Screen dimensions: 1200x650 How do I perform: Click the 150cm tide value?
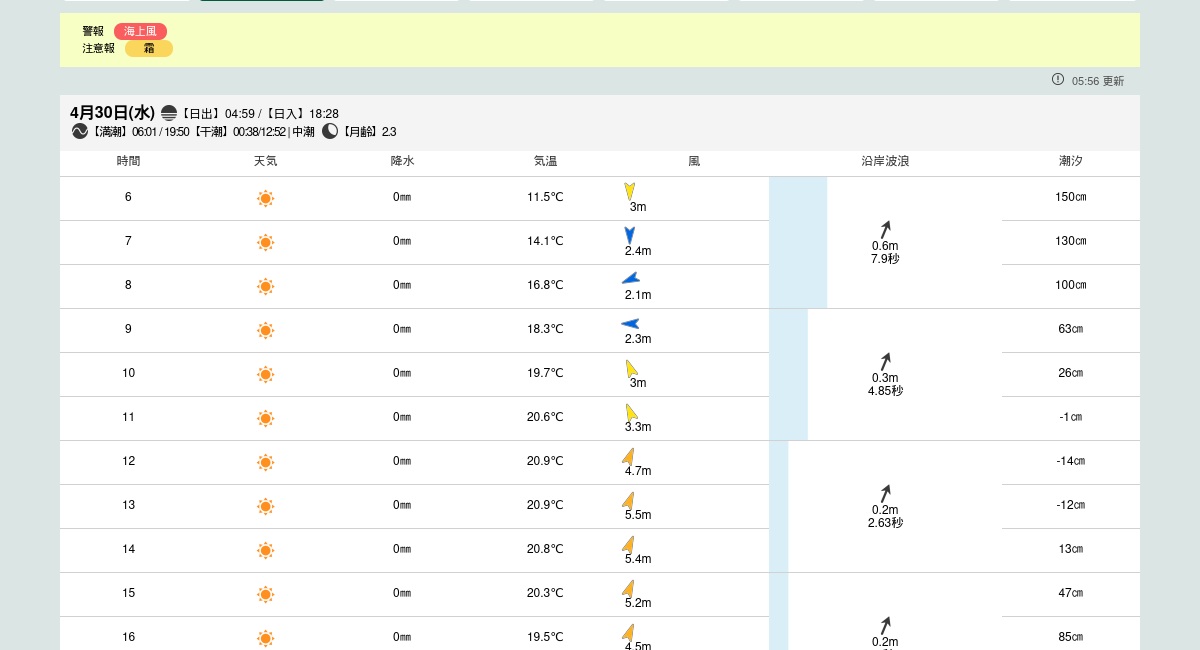coord(1070,197)
